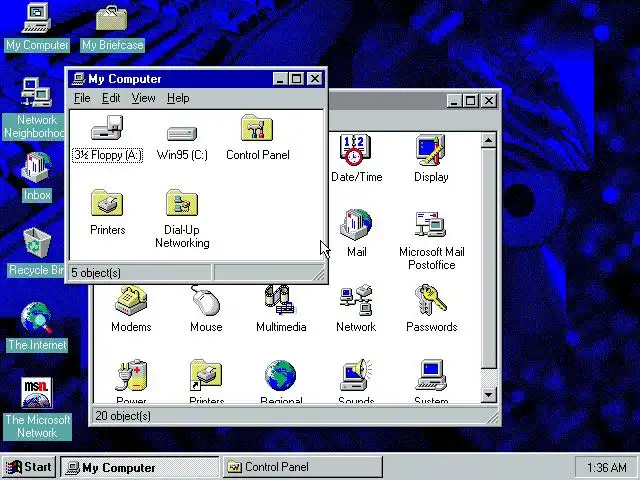Select Control Panel folder in My Computer
This screenshot has width=640, height=480.
(257, 128)
